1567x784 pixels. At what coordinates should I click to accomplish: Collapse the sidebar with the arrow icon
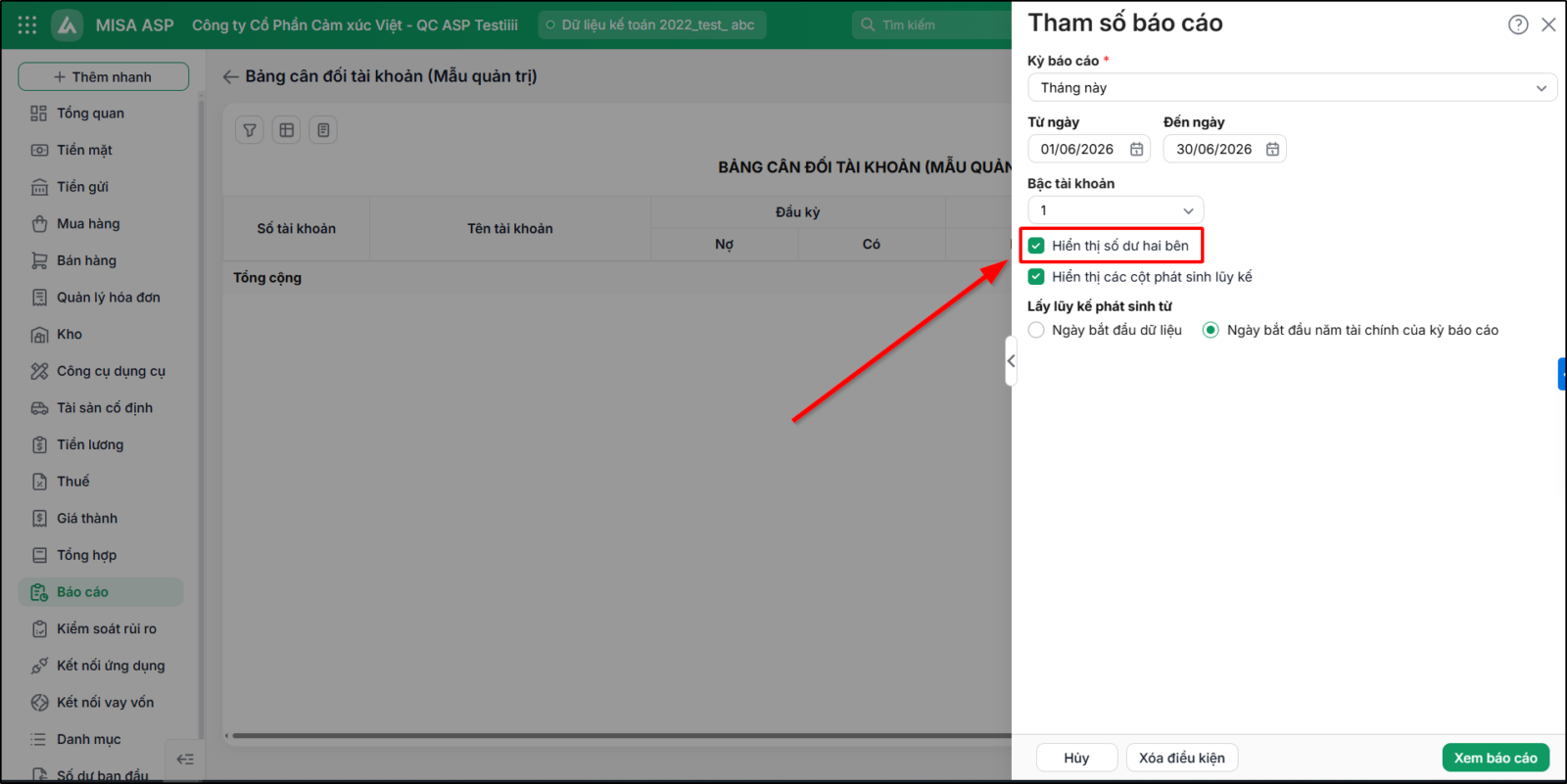[185, 760]
